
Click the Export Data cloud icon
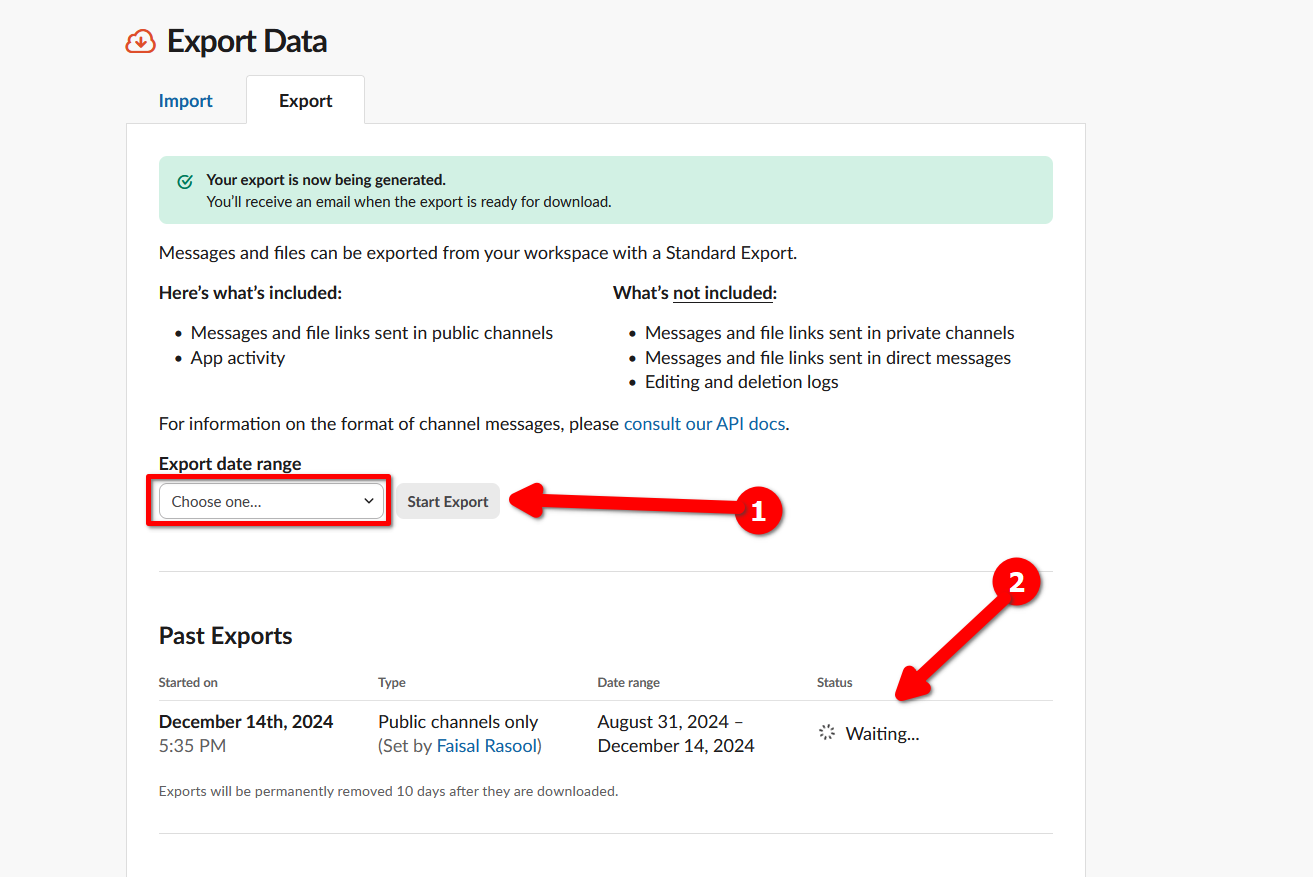[141, 42]
